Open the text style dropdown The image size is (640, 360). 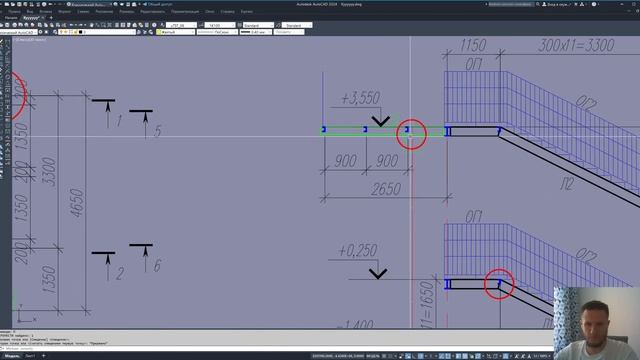tap(181, 25)
